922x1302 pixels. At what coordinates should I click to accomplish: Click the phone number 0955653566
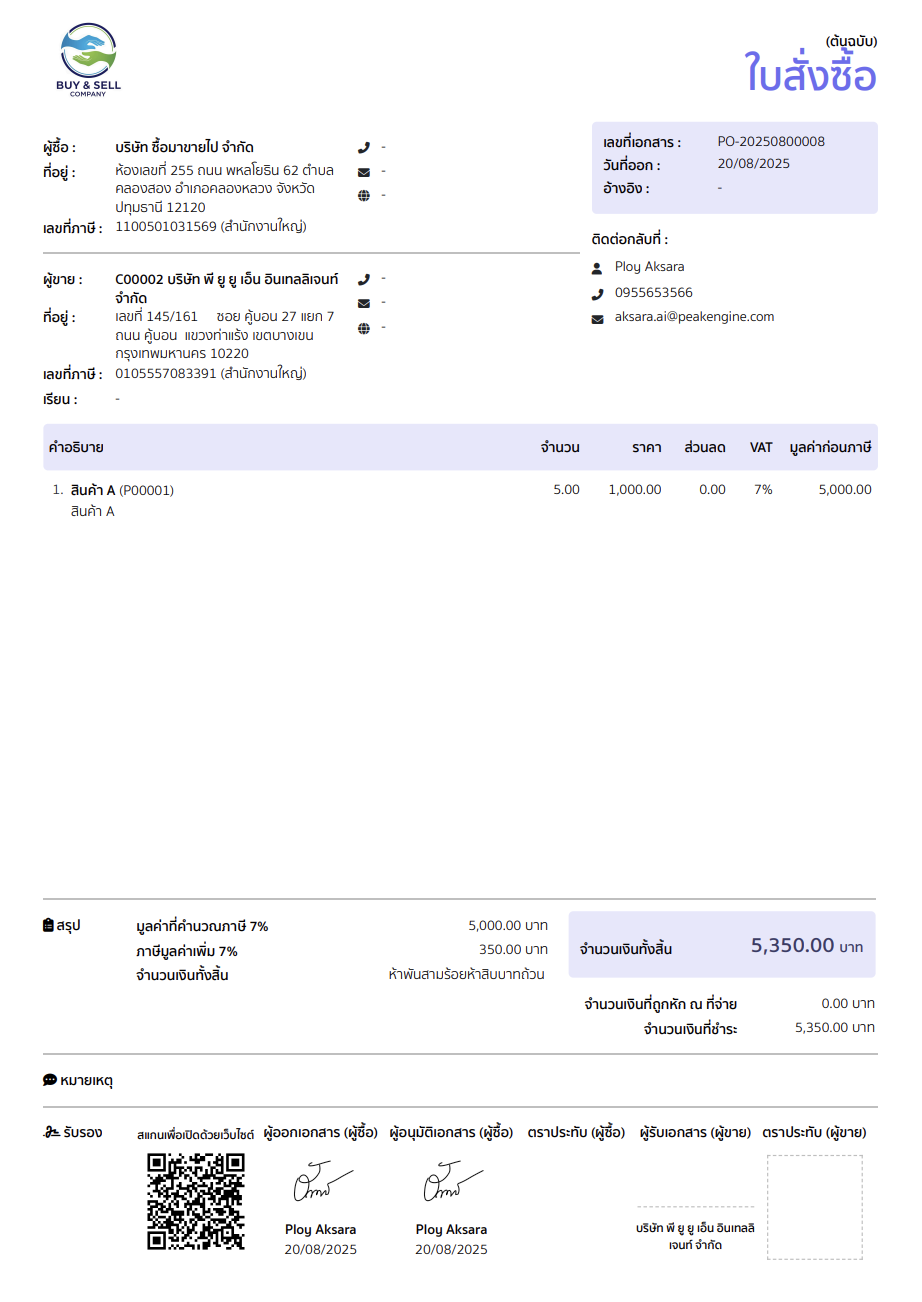[x=654, y=293]
